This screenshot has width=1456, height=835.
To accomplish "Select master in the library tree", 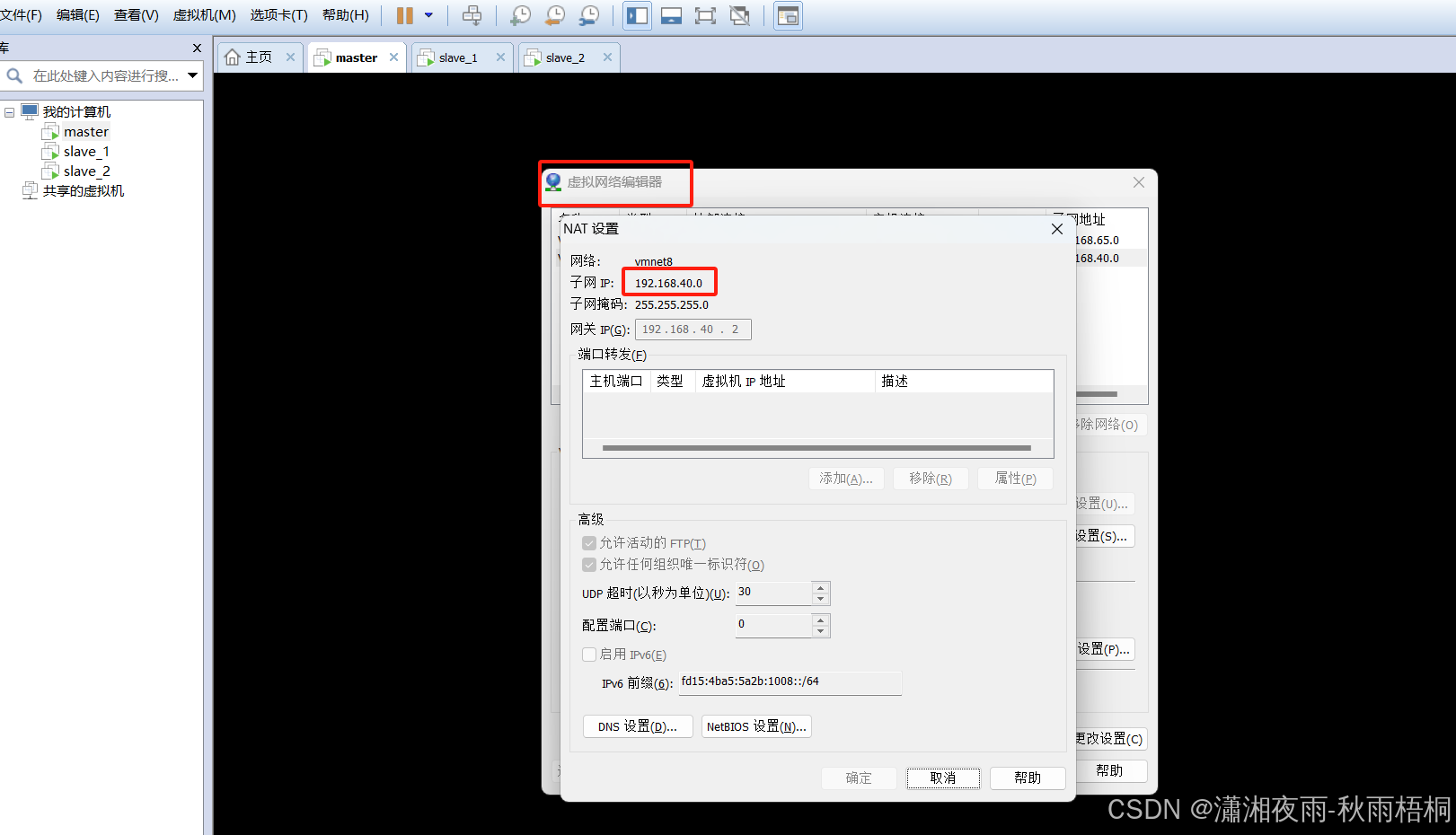I will 85,132.
